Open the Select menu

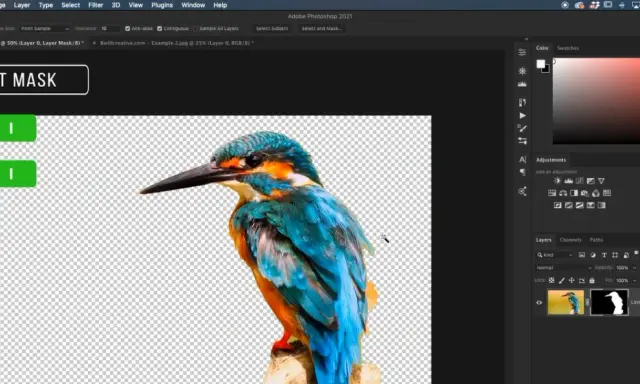(x=70, y=5)
